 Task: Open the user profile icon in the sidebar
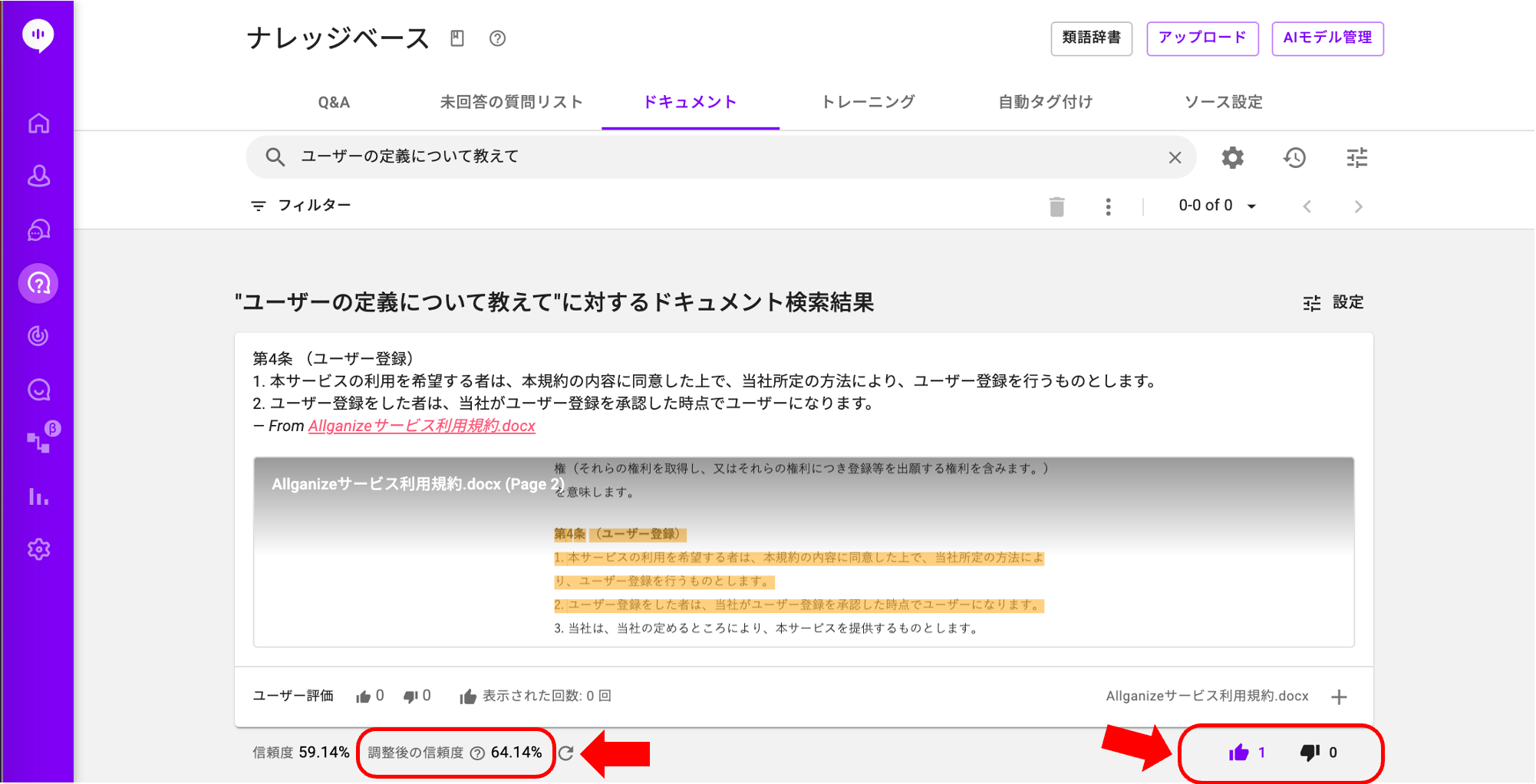[38, 176]
